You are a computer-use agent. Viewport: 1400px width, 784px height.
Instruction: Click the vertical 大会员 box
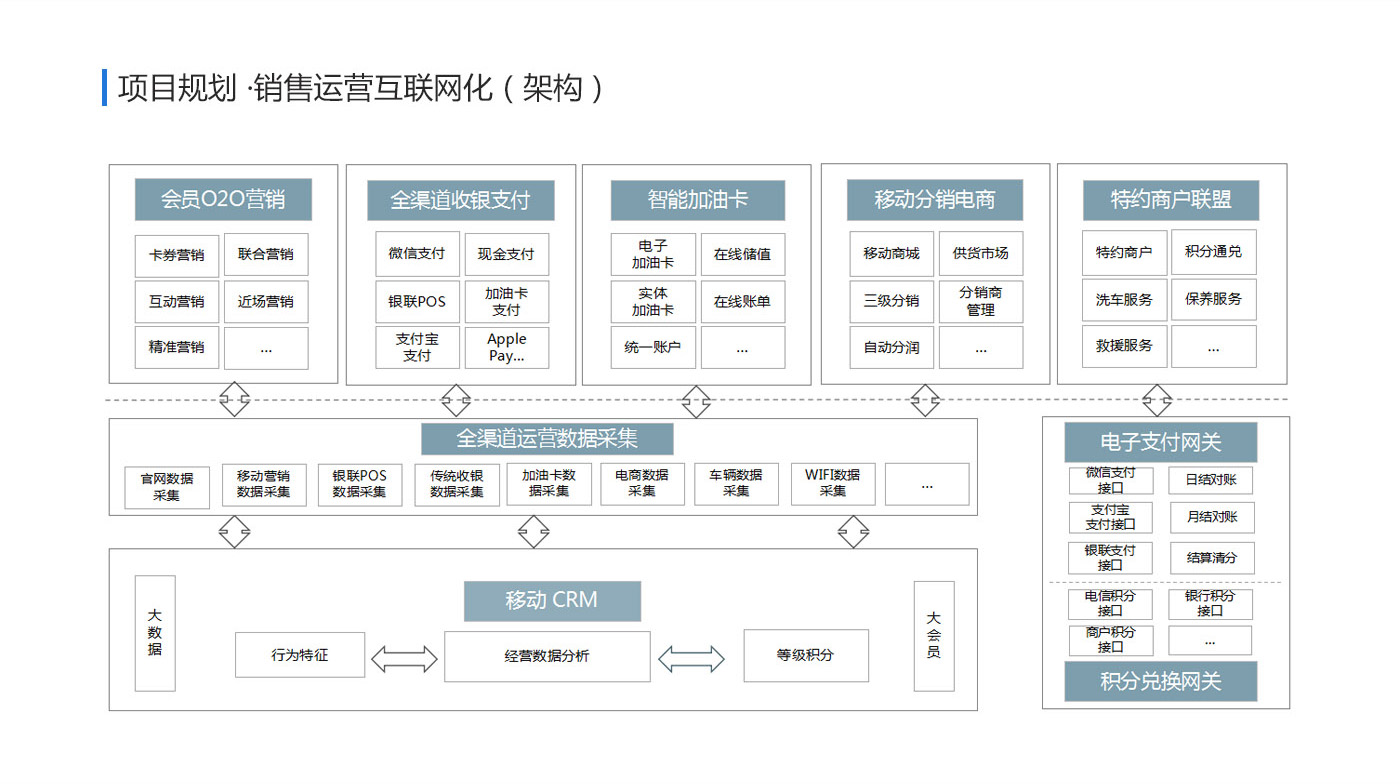[934, 636]
